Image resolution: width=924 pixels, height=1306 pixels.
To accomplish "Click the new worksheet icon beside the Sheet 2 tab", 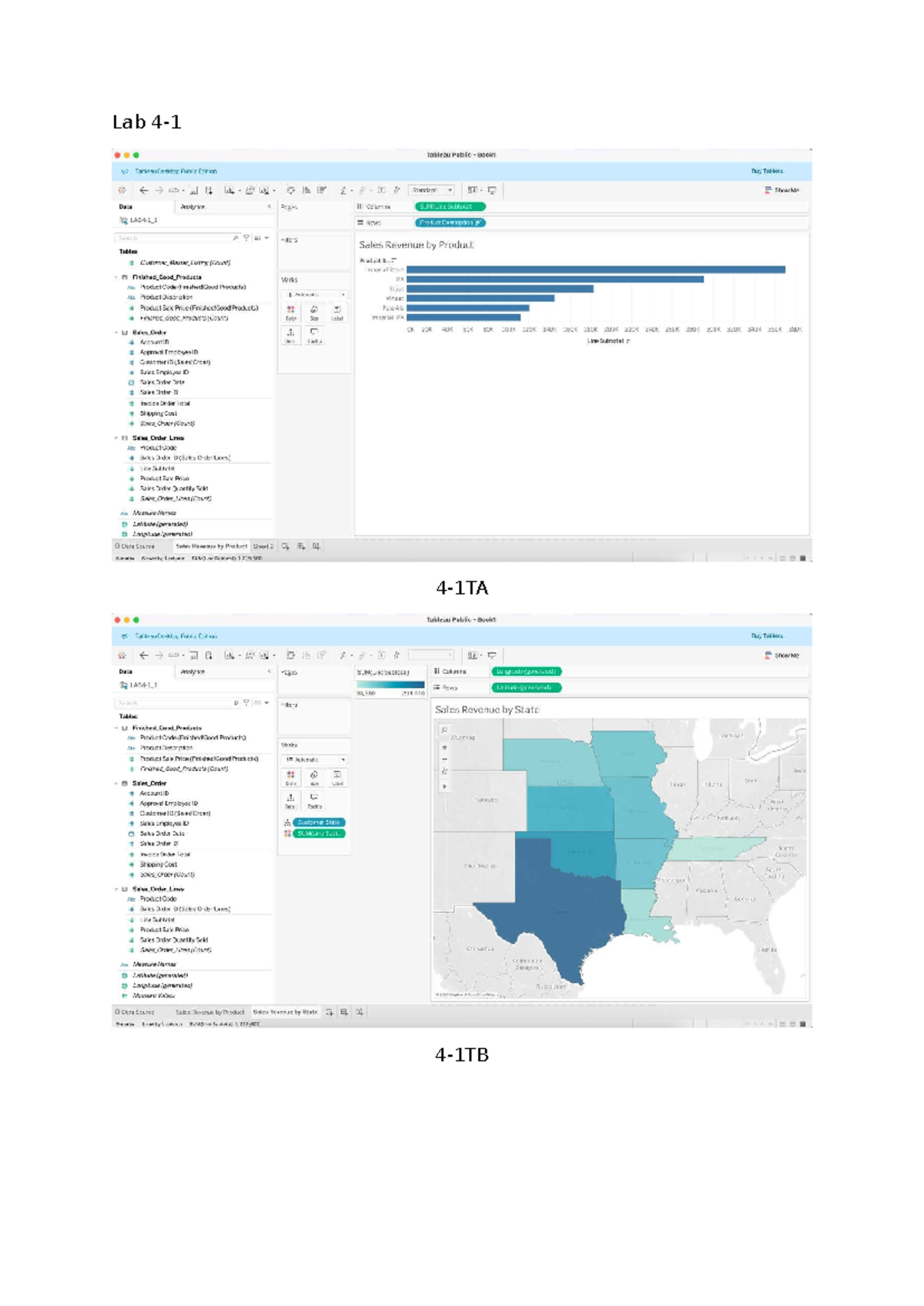I will coord(286,547).
